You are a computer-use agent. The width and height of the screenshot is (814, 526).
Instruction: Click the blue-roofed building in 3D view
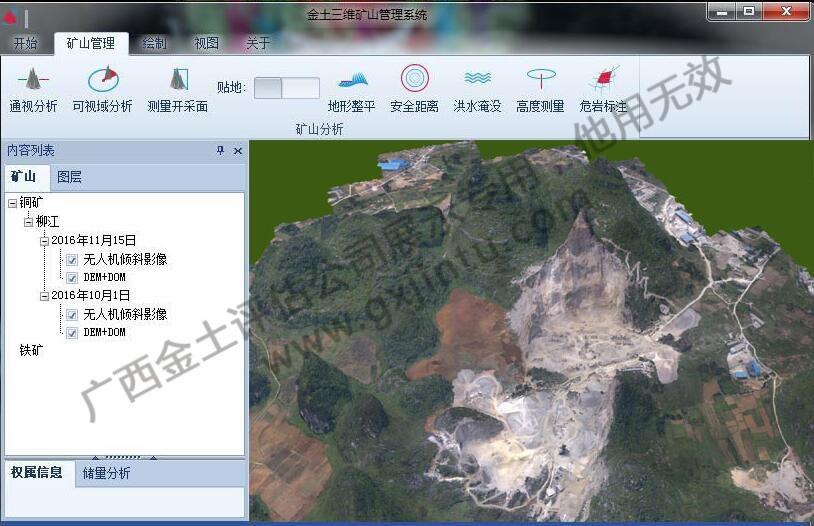click(x=394, y=165)
